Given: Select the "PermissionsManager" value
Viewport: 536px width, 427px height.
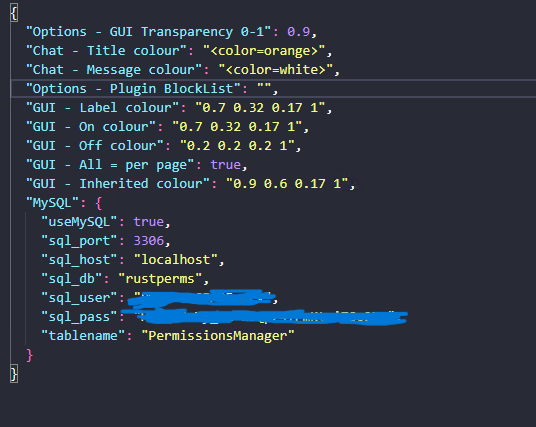Looking at the screenshot, I should (218, 336).
